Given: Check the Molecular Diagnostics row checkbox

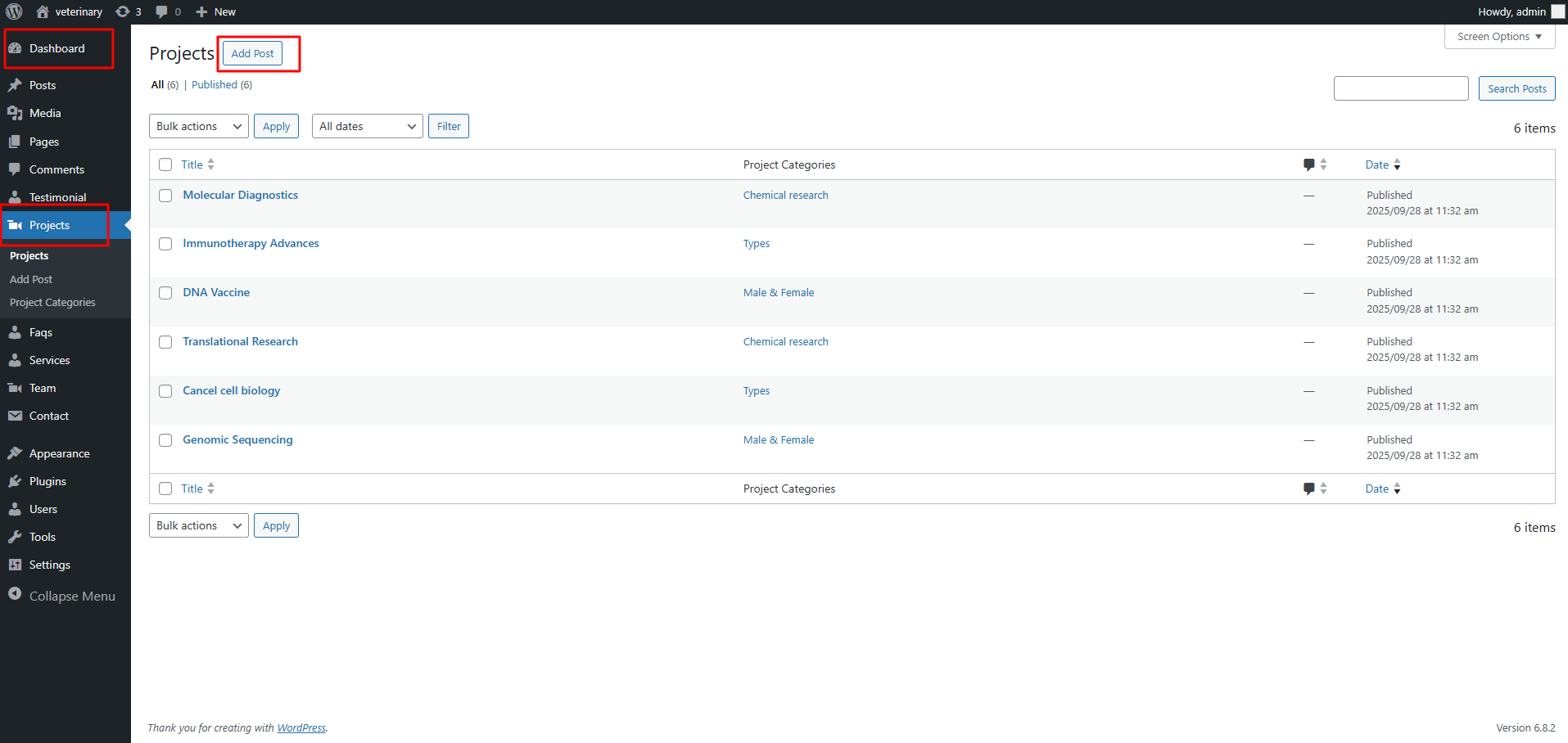Looking at the screenshot, I should (x=165, y=196).
